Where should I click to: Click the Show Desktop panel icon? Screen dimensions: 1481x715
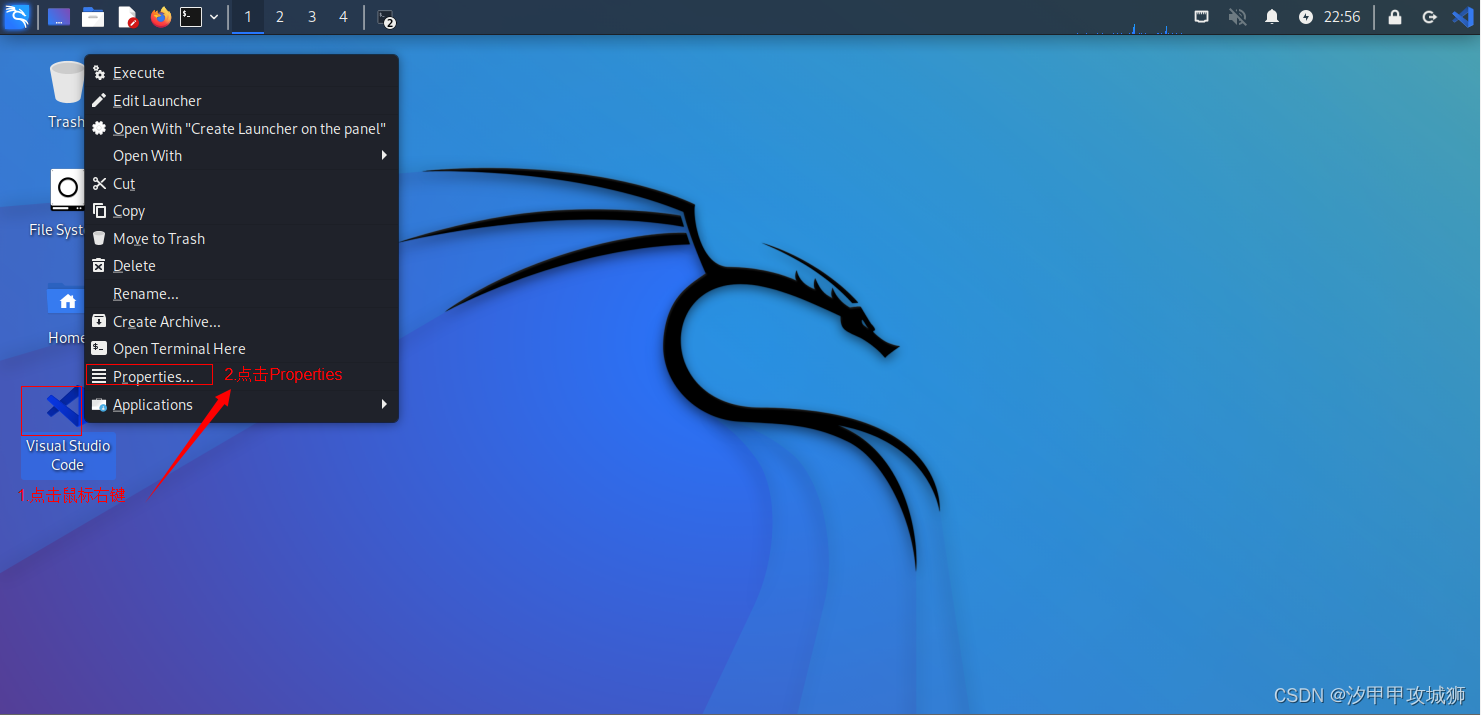tap(59, 17)
